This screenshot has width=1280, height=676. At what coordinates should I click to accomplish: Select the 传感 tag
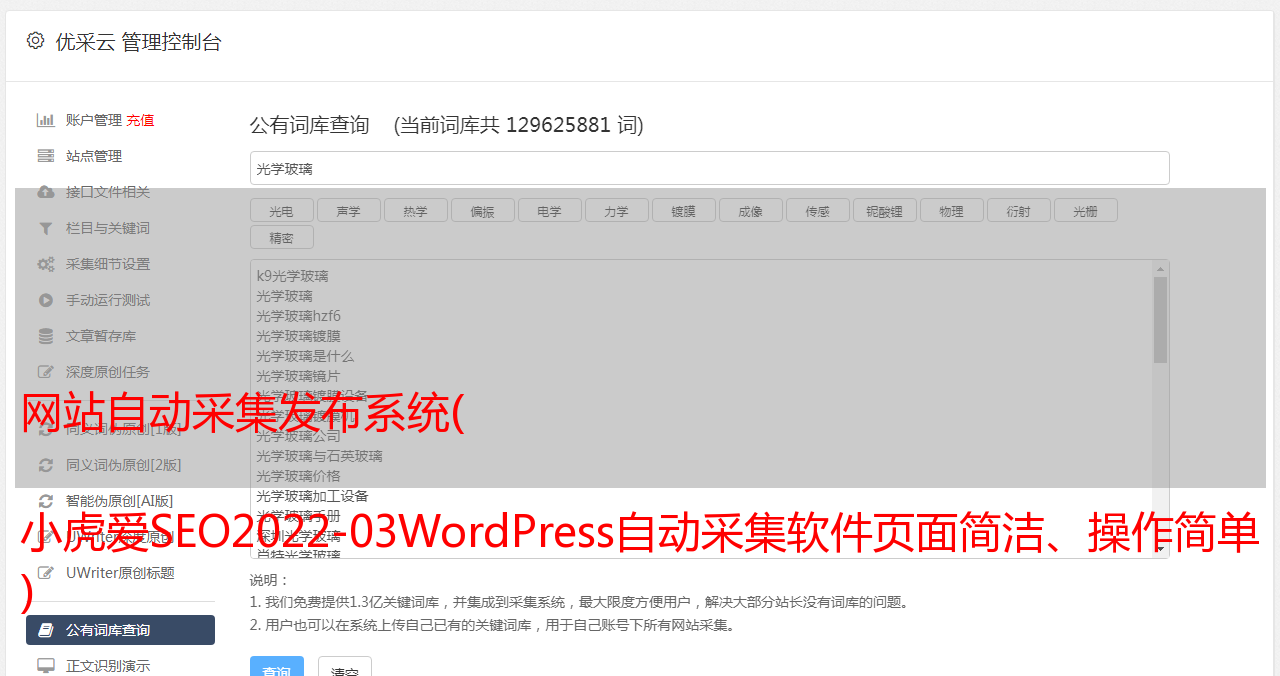point(817,210)
